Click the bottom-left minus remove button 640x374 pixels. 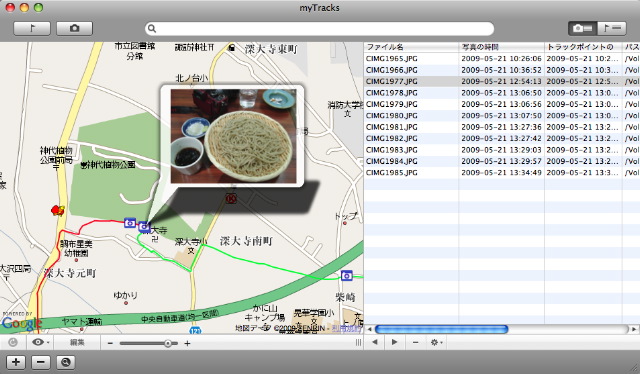[x=40, y=362]
